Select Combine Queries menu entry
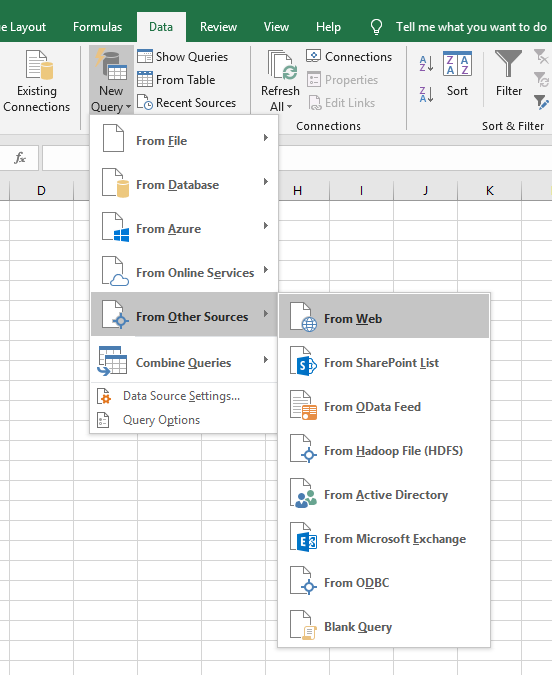Image resolution: width=552 pixels, height=675 pixels. [184, 362]
